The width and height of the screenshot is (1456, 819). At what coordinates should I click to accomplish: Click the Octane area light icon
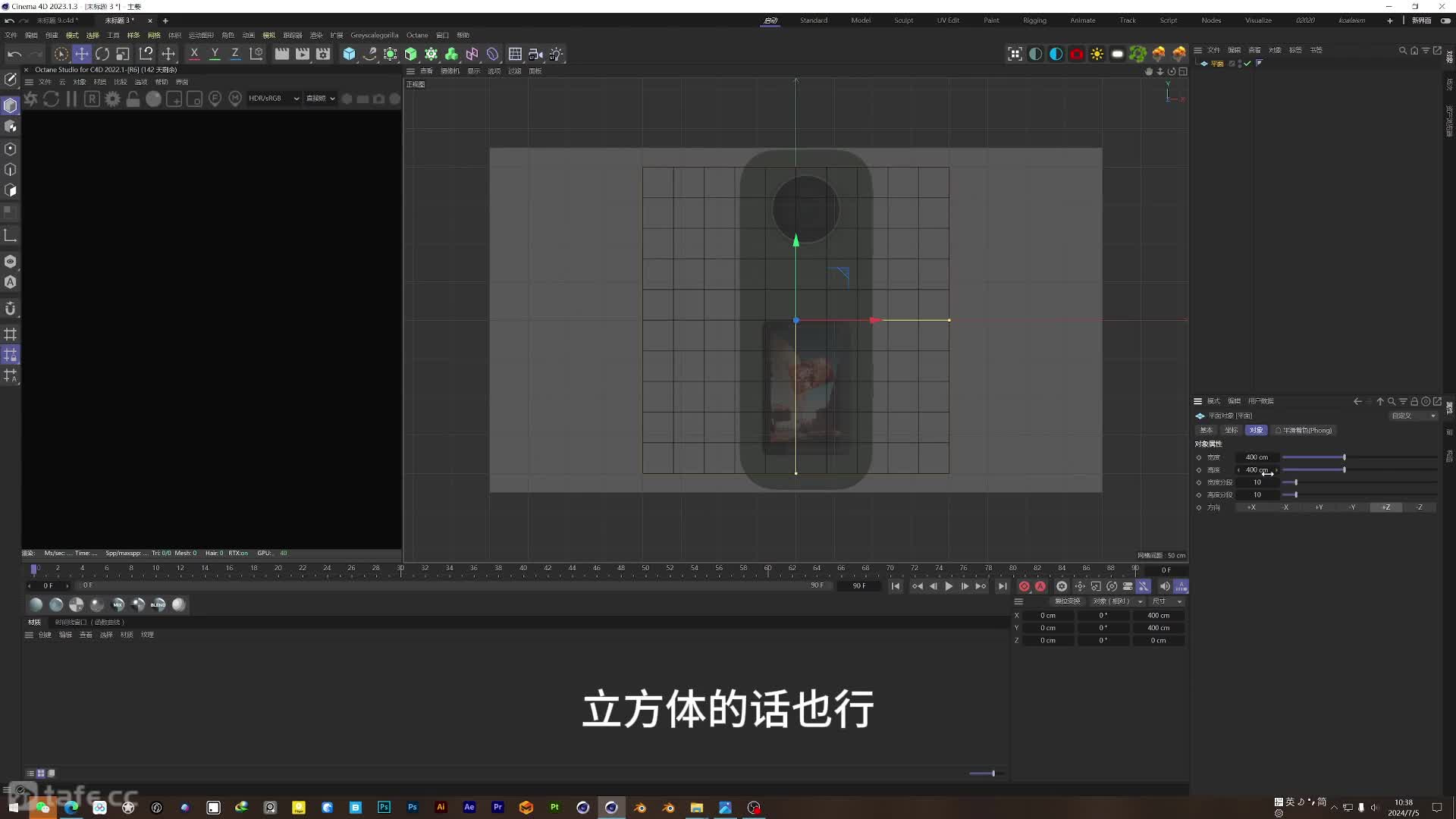pyautogui.click(x=1117, y=54)
